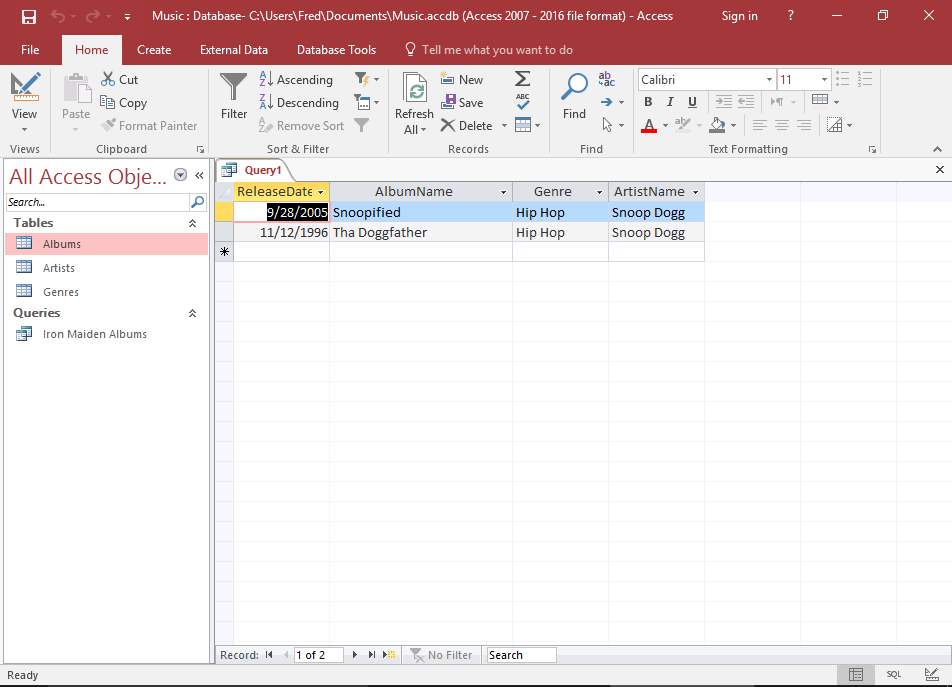This screenshot has width=952, height=687.
Task: Toggle Italic formatting
Action: point(670,102)
